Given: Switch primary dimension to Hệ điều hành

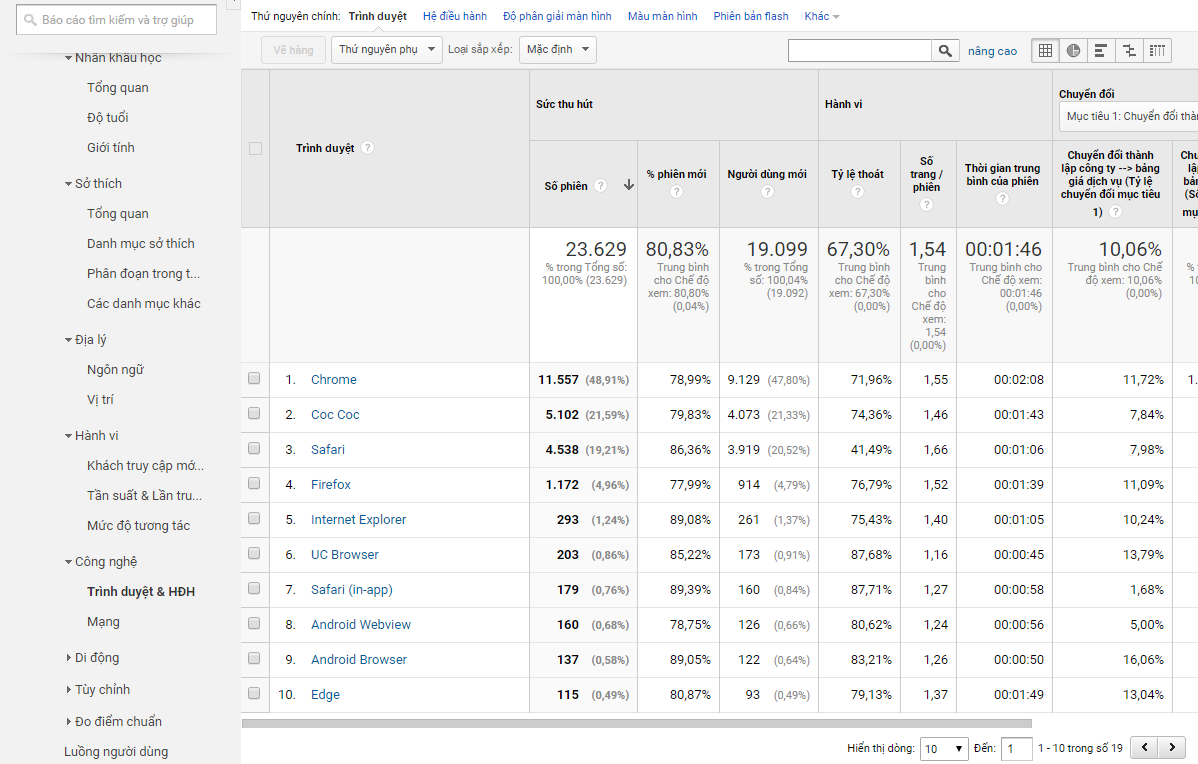Looking at the screenshot, I should (455, 16).
